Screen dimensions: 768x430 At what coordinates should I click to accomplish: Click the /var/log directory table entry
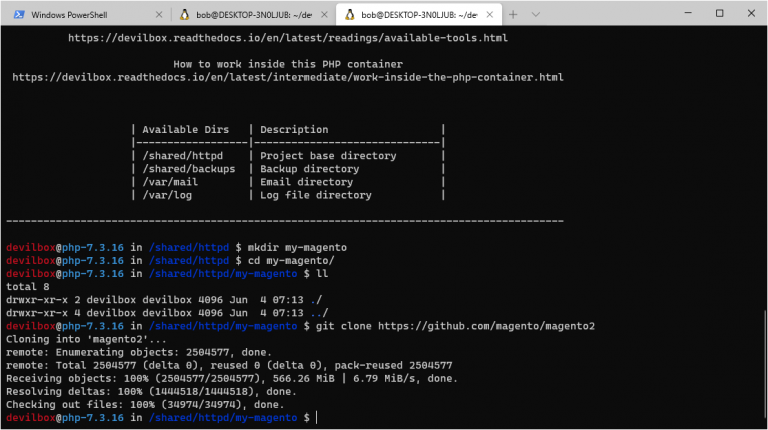click(x=170, y=195)
